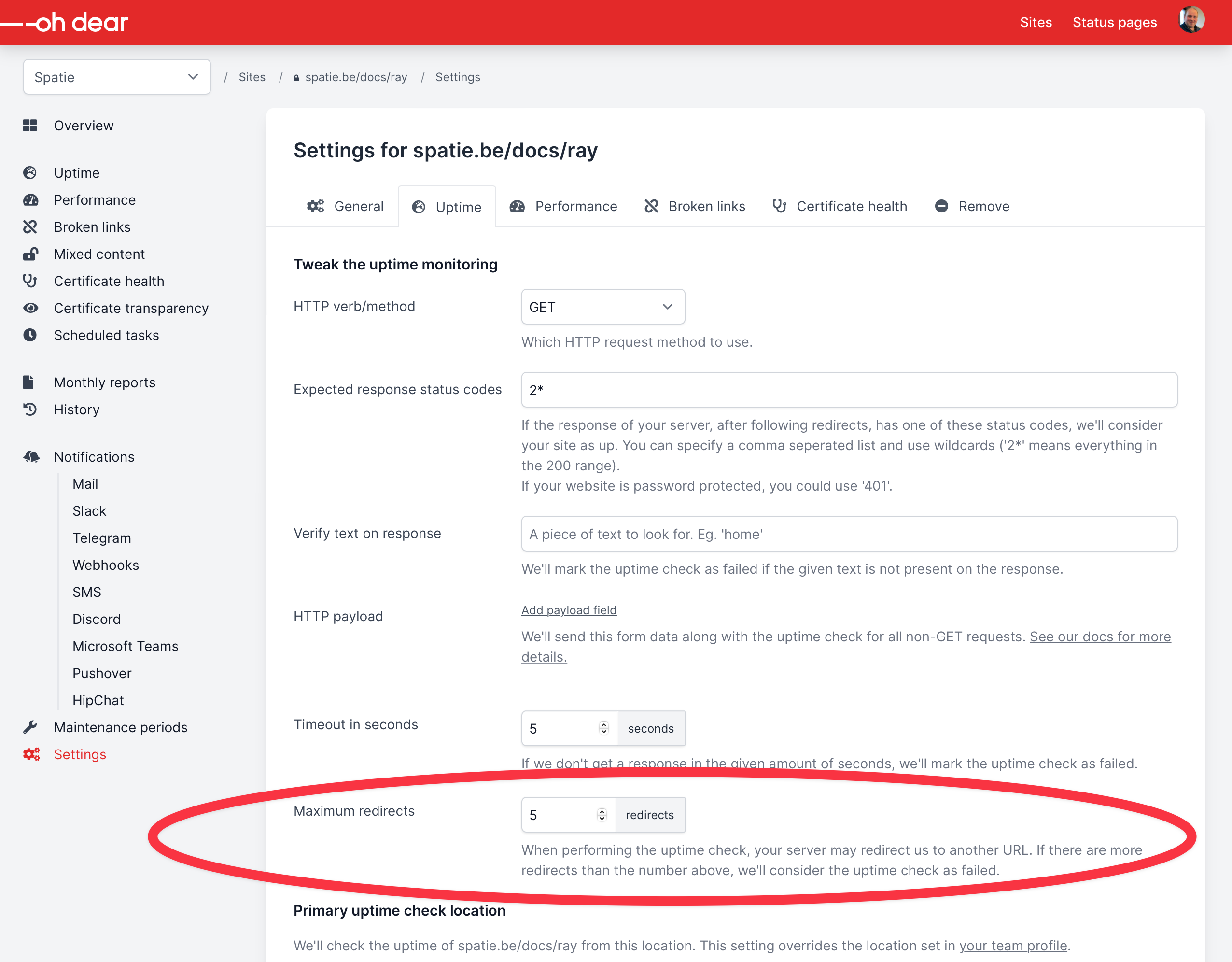The width and height of the screenshot is (1232, 962).
Task: Open Microsoft Teams notifications in sidebar
Action: [125, 646]
